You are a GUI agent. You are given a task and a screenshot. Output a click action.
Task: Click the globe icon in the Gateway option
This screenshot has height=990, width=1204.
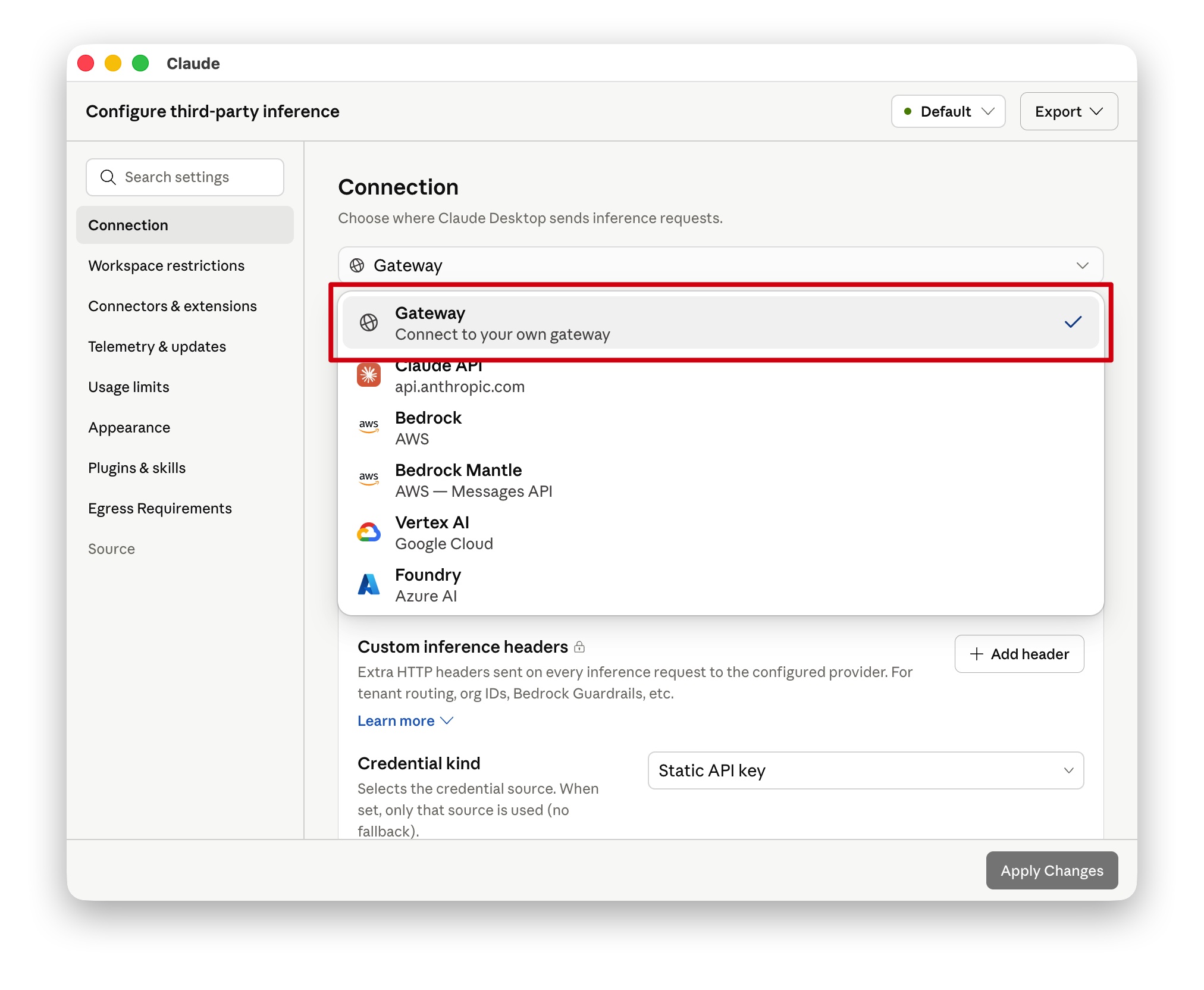click(369, 322)
